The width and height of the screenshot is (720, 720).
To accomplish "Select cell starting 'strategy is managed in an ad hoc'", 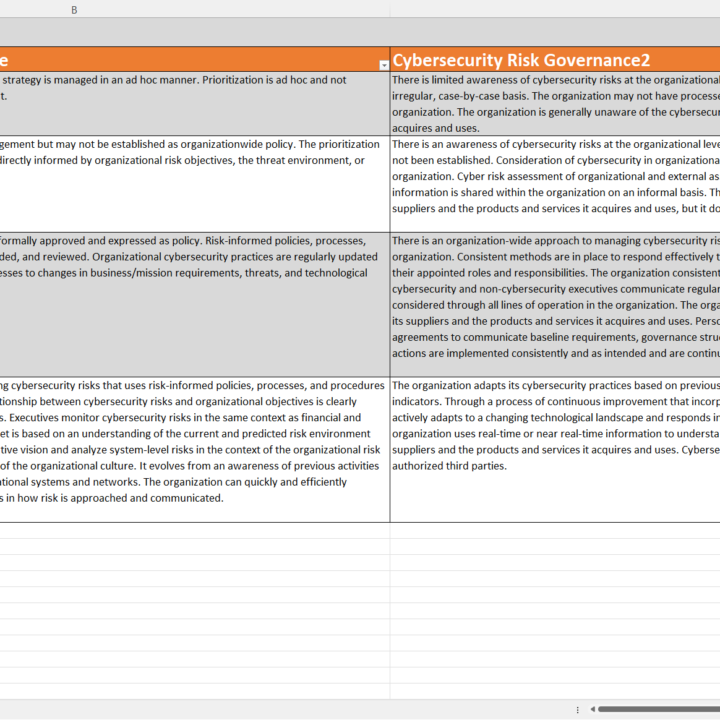I will click(195, 103).
